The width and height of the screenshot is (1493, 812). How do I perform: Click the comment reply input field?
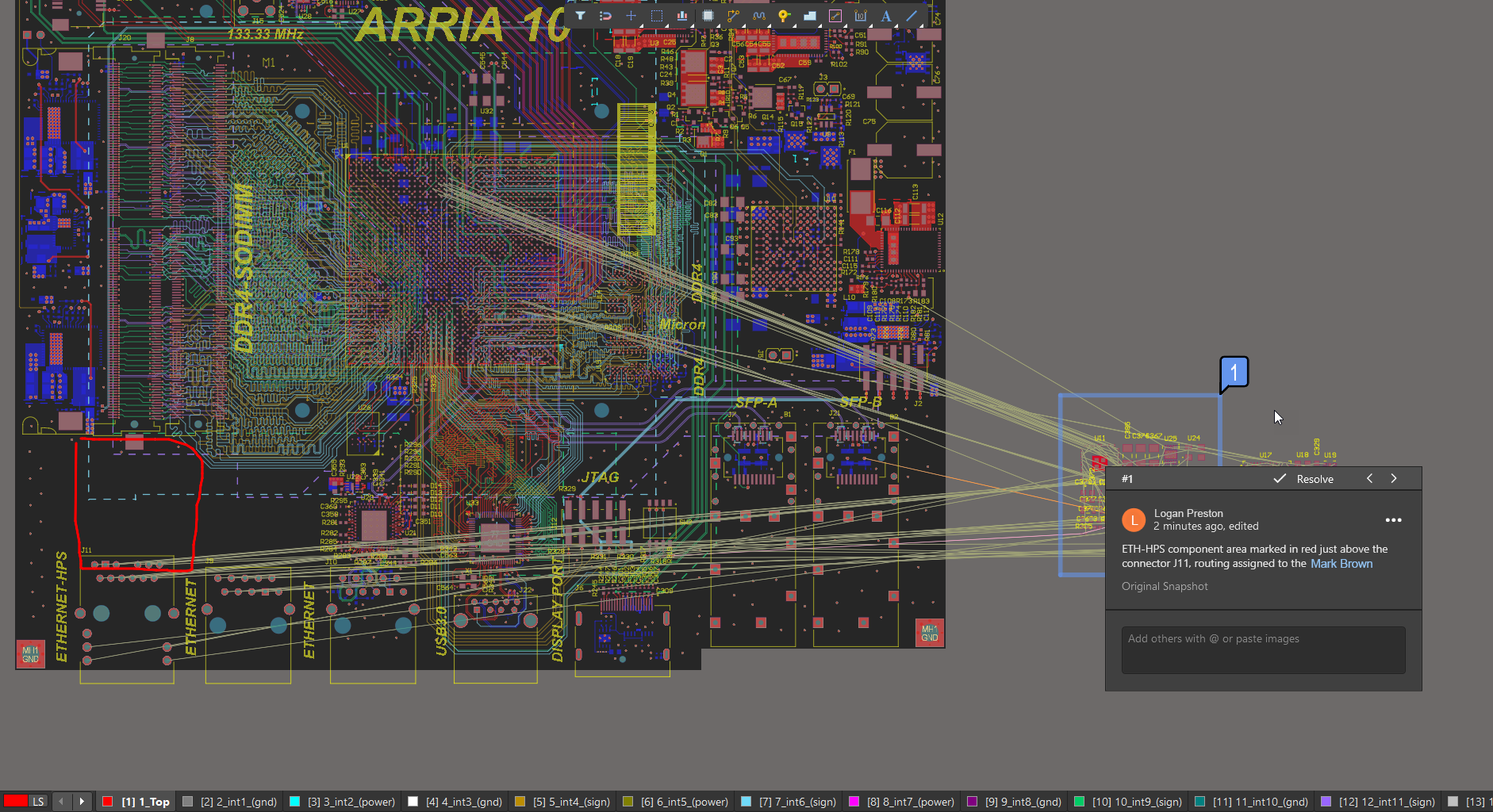point(1263,649)
